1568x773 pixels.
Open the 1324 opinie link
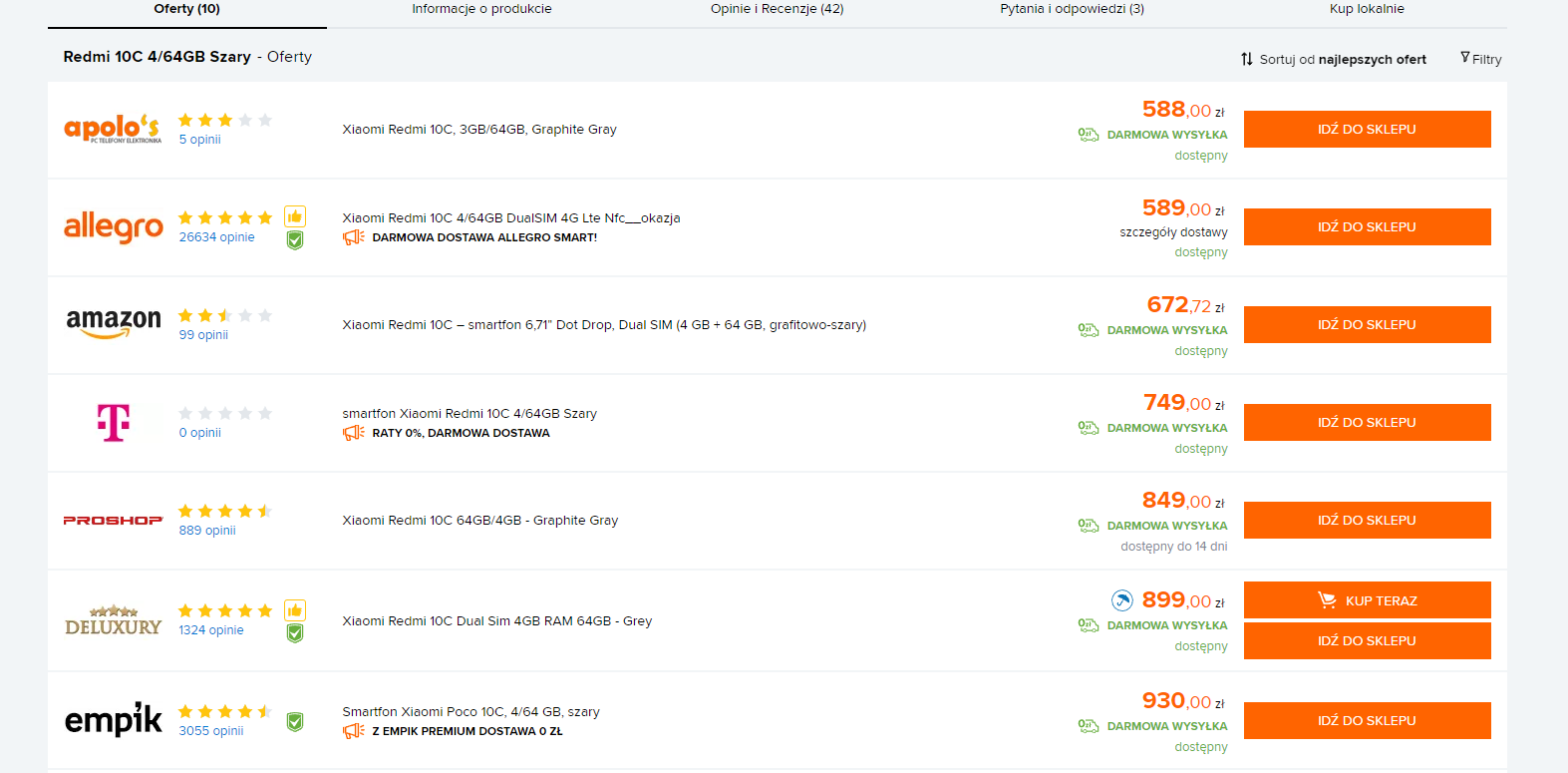tap(211, 630)
